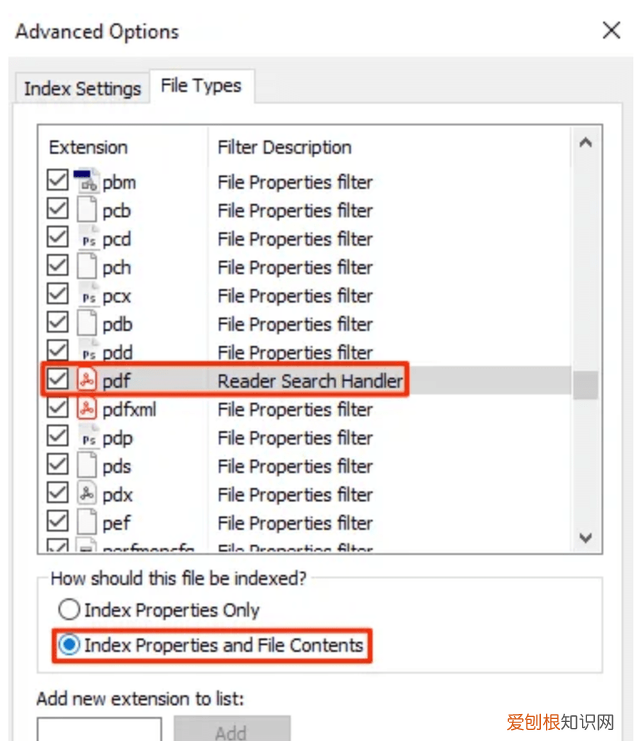Toggle the pcb extension checkbox
This screenshot has width=640, height=741.
58,210
